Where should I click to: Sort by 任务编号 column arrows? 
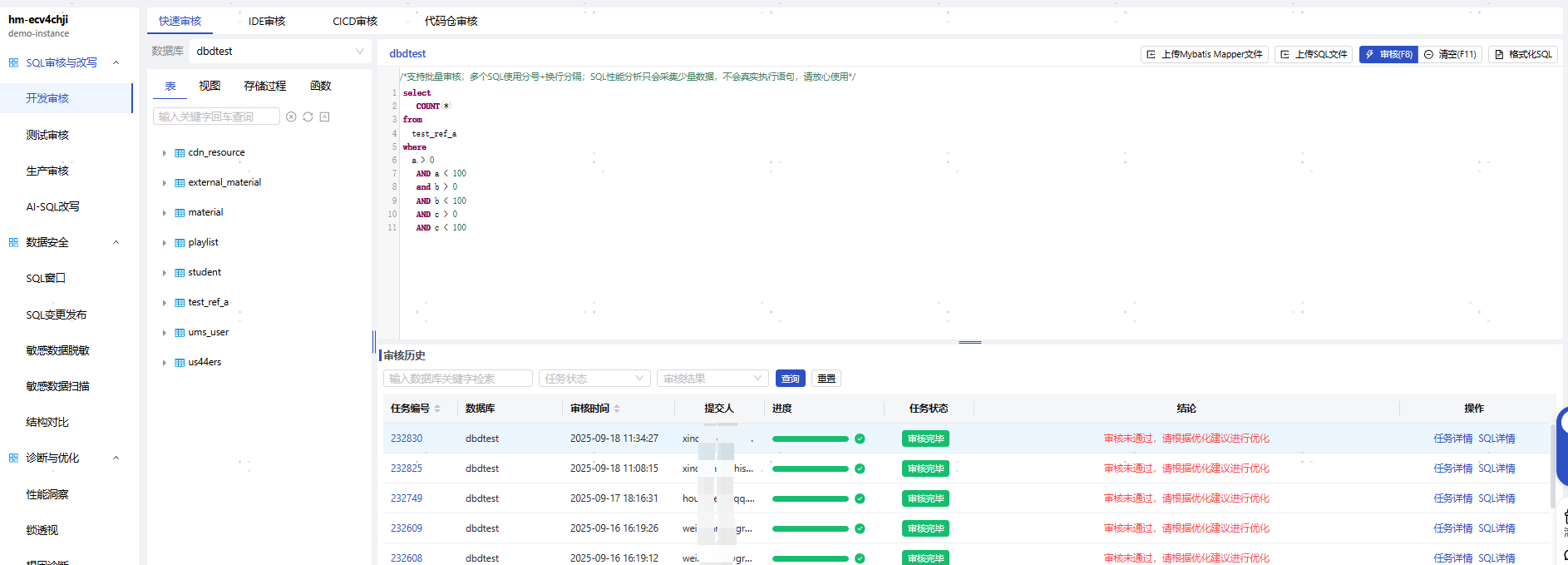click(437, 409)
